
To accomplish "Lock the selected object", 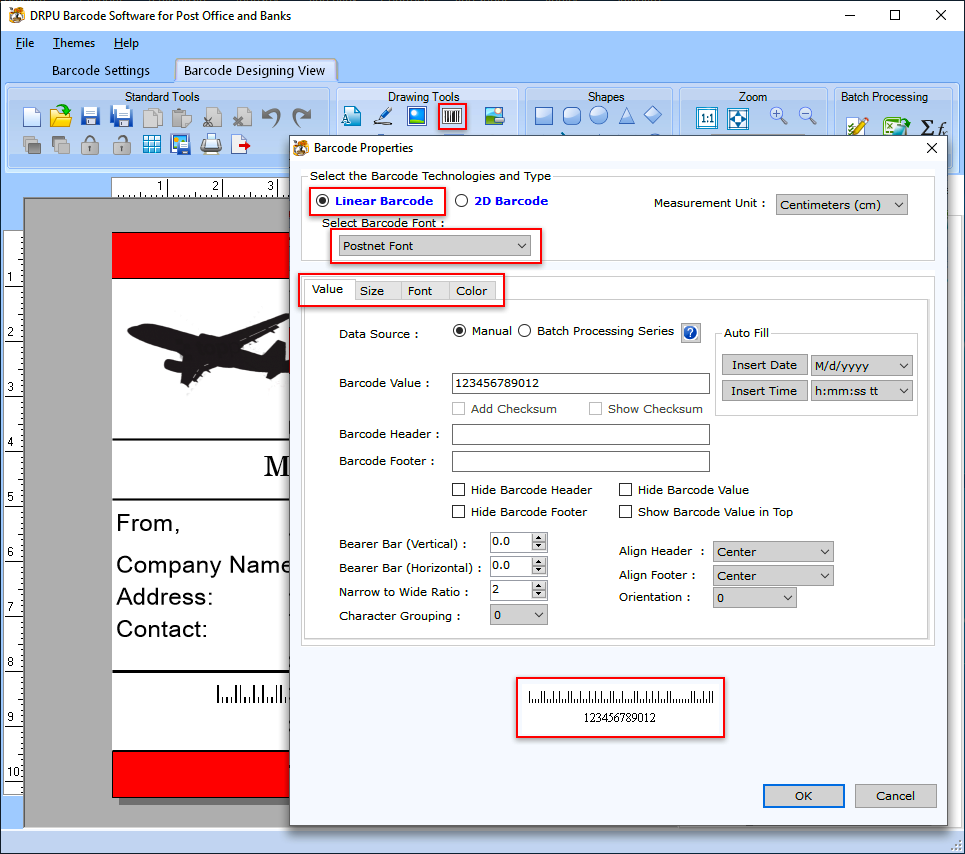I will pos(90,145).
